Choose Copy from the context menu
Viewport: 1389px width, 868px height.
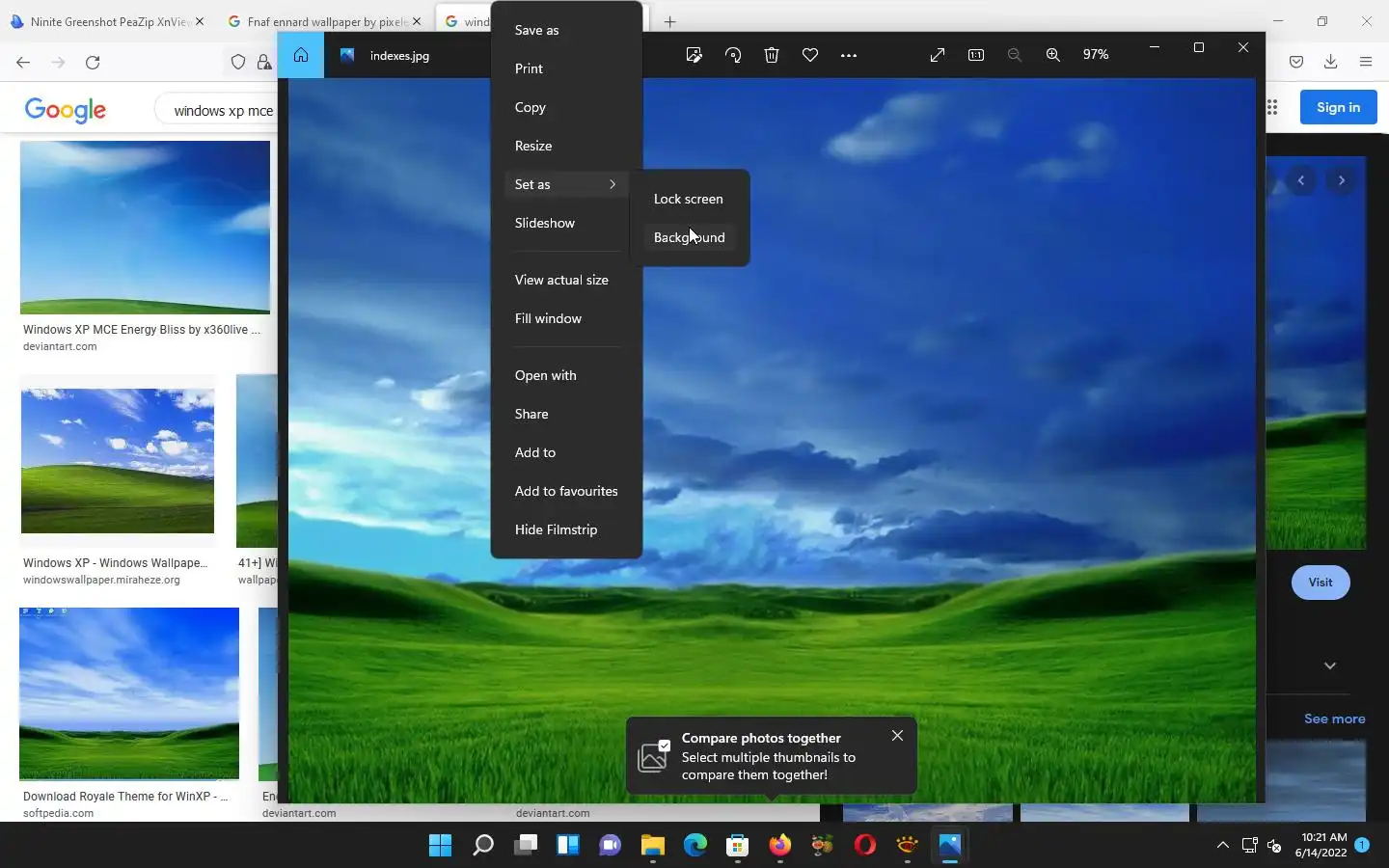click(x=566, y=107)
